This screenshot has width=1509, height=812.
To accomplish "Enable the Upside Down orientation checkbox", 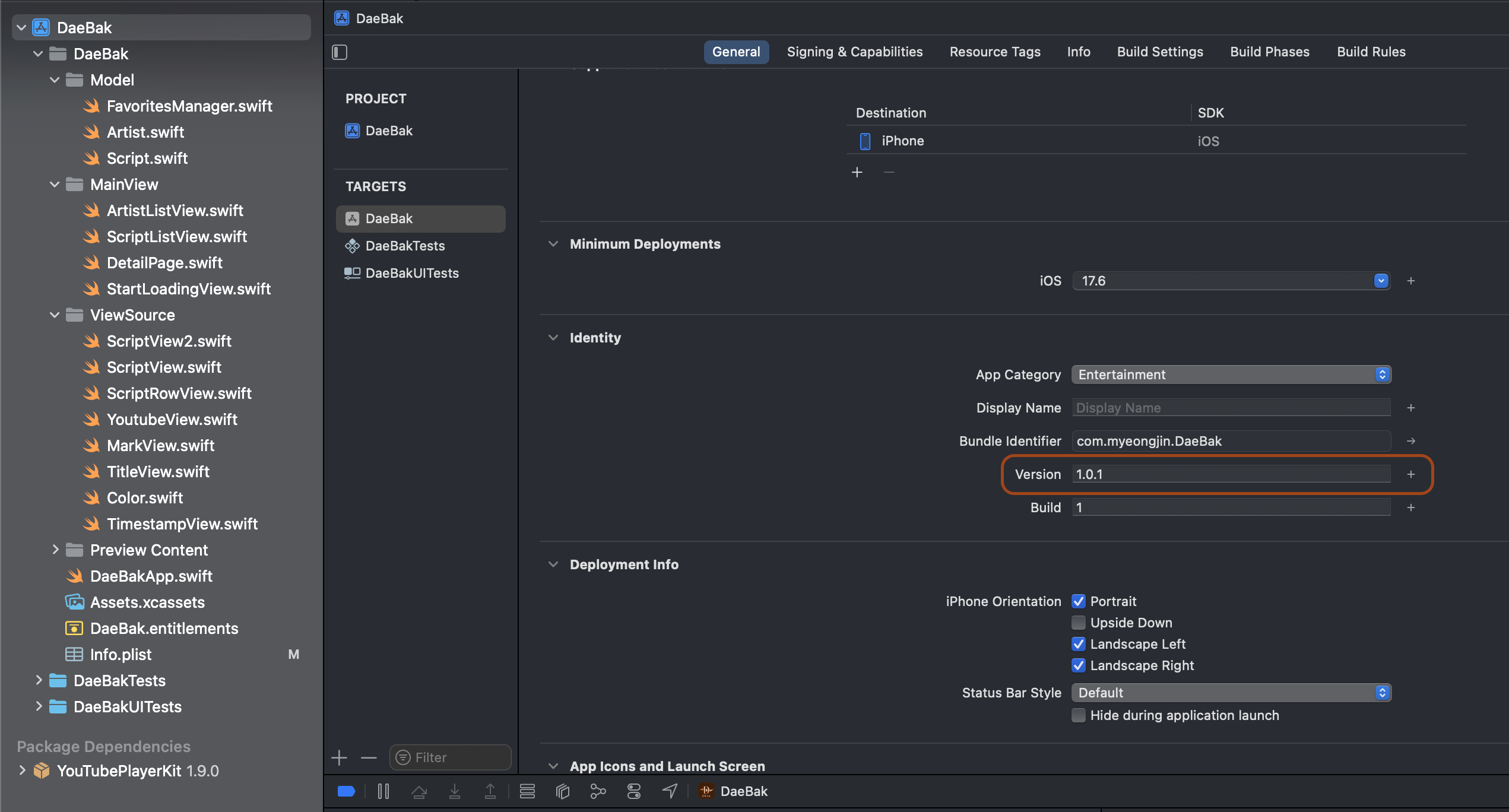I will [1079, 623].
